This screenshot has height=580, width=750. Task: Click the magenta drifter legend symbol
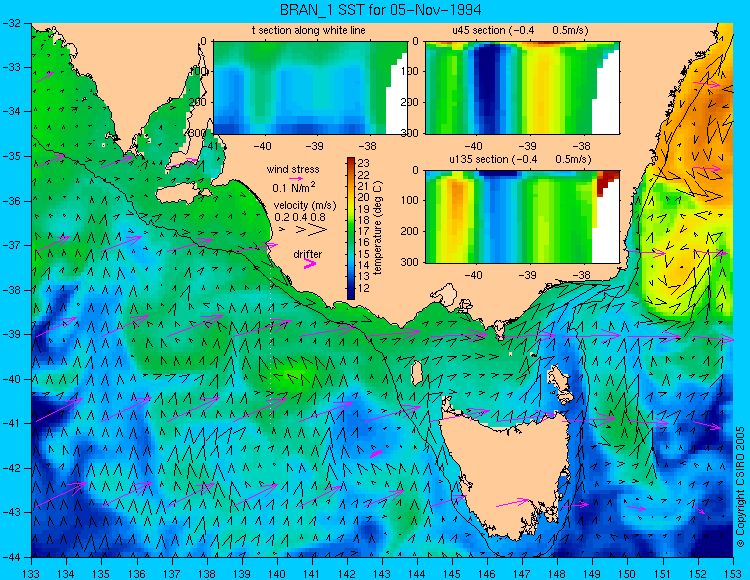[310, 263]
